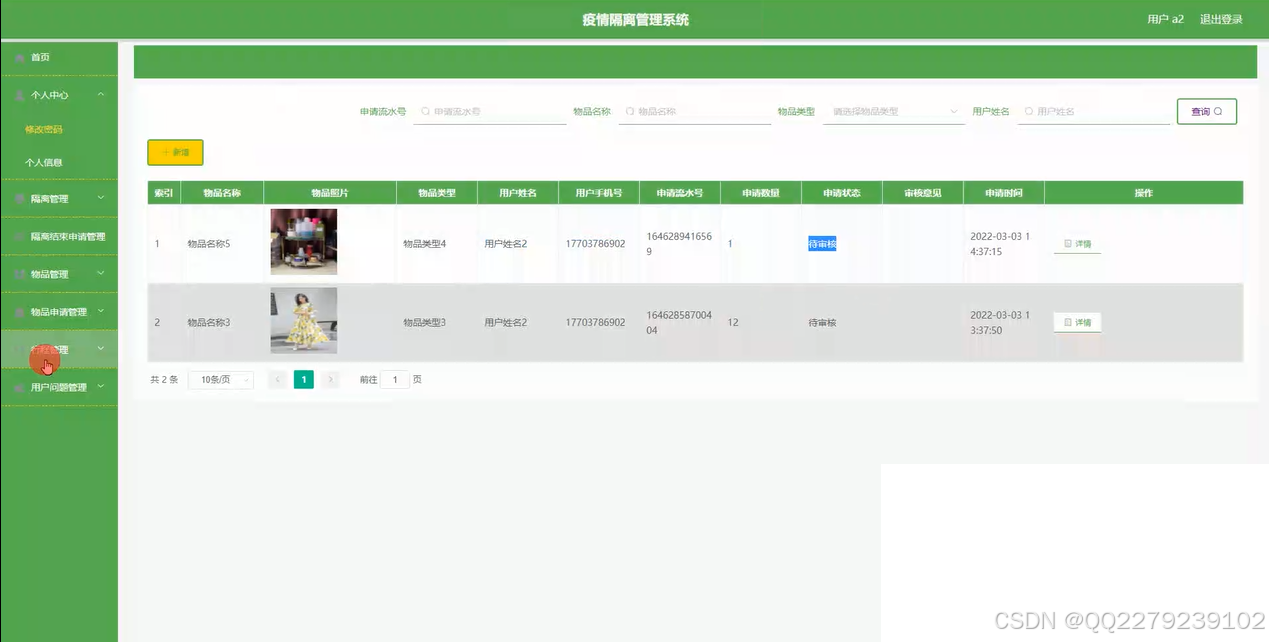Expand the 隔离管理 menu chevron
1269x642 pixels.
pyautogui.click(x=100, y=198)
